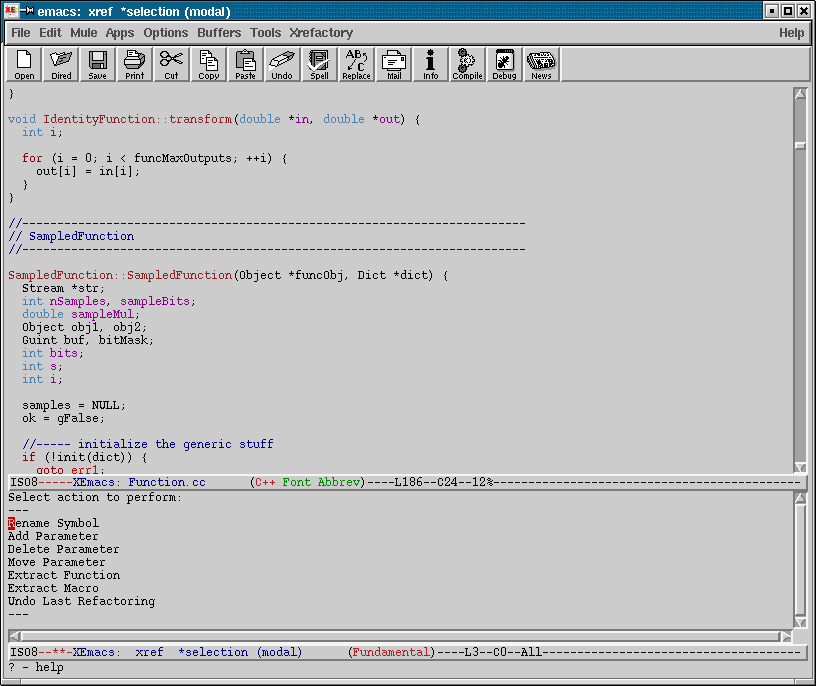The width and height of the screenshot is (816, 686).
Task: Click the titlebar pin icon
Action: (x=27, y=11)
